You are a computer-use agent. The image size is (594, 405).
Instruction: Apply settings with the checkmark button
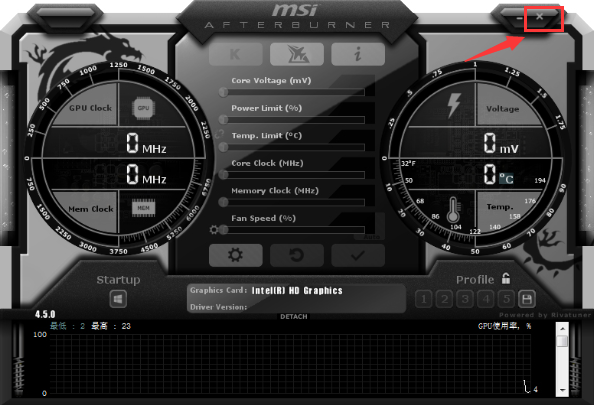(x=358, y=255)
